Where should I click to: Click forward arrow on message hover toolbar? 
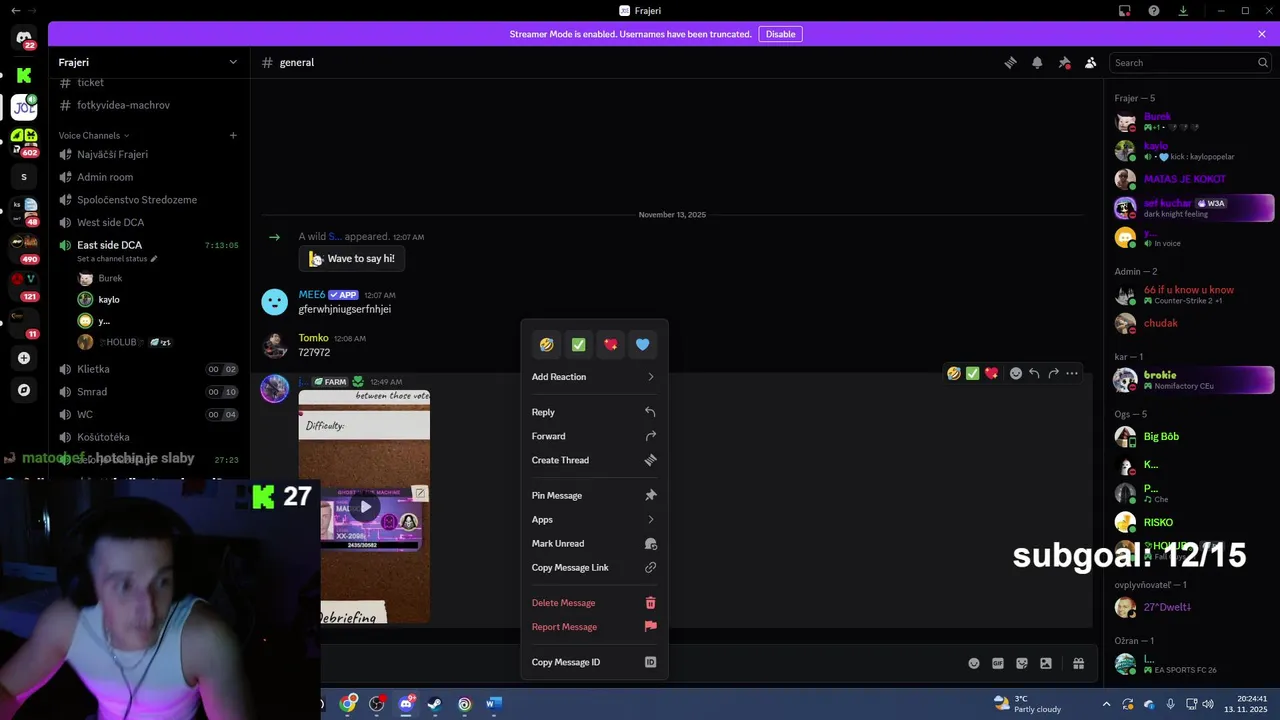1053,373
